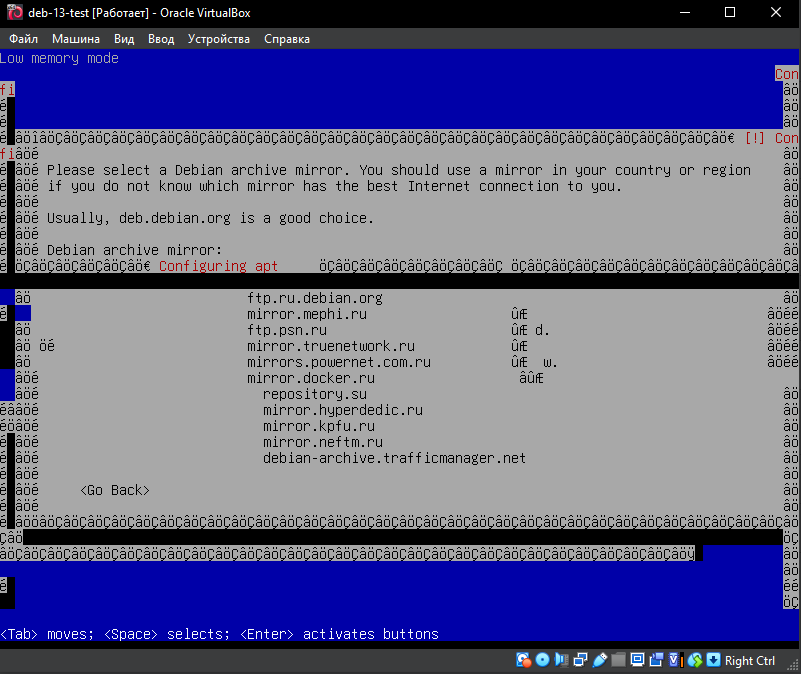Open the optical disk drive status icon

(542, 660)
